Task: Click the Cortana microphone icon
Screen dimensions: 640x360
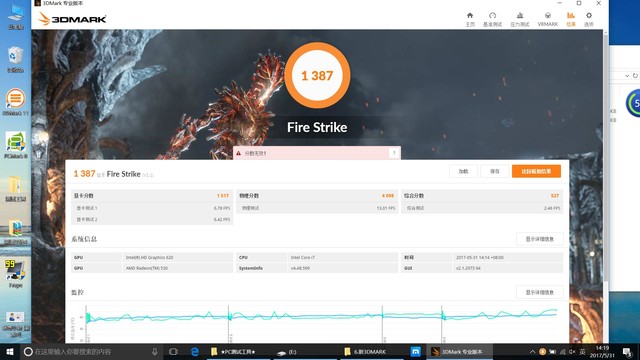Action: click(x=155, y=351)
